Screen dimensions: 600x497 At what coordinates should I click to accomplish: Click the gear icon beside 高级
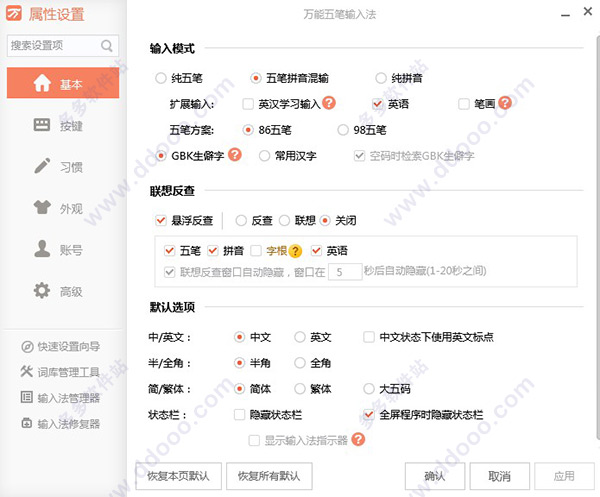coord(42,290)
